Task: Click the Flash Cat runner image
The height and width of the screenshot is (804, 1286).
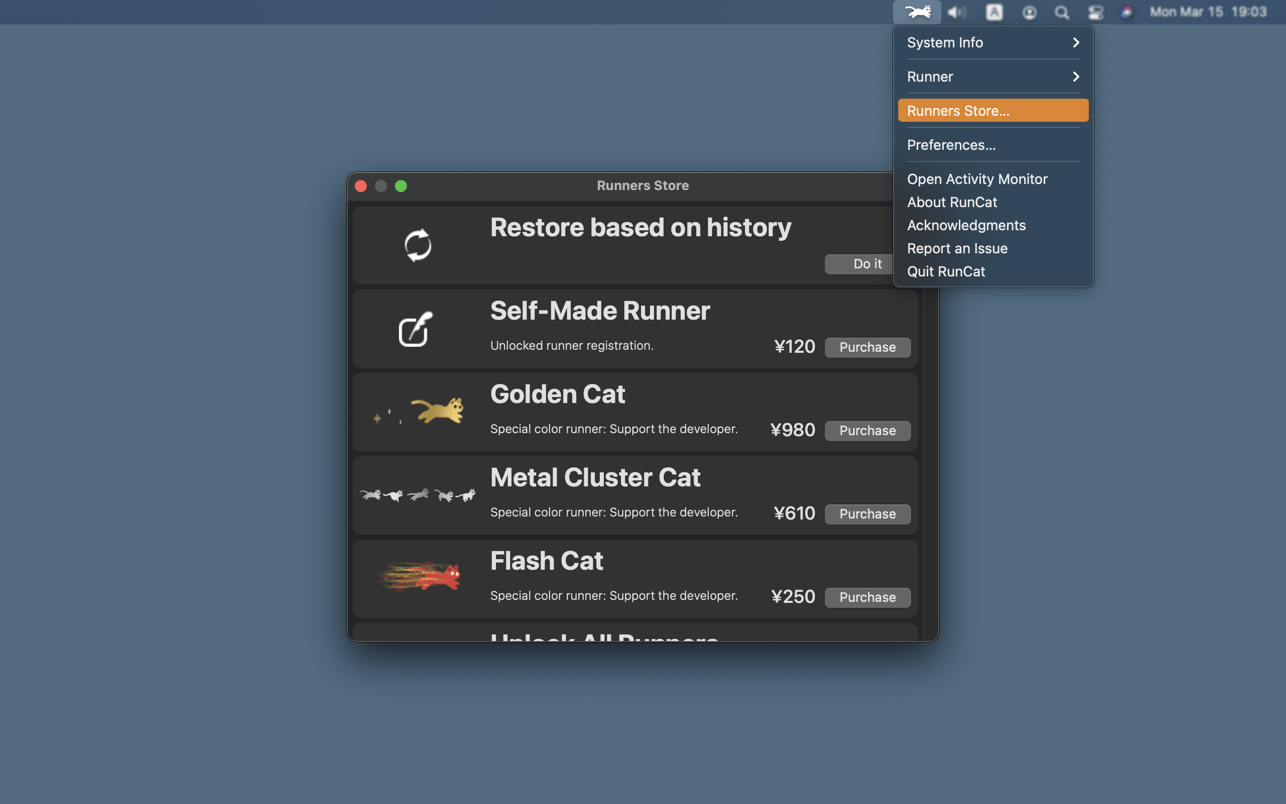Action: (420, 577)
